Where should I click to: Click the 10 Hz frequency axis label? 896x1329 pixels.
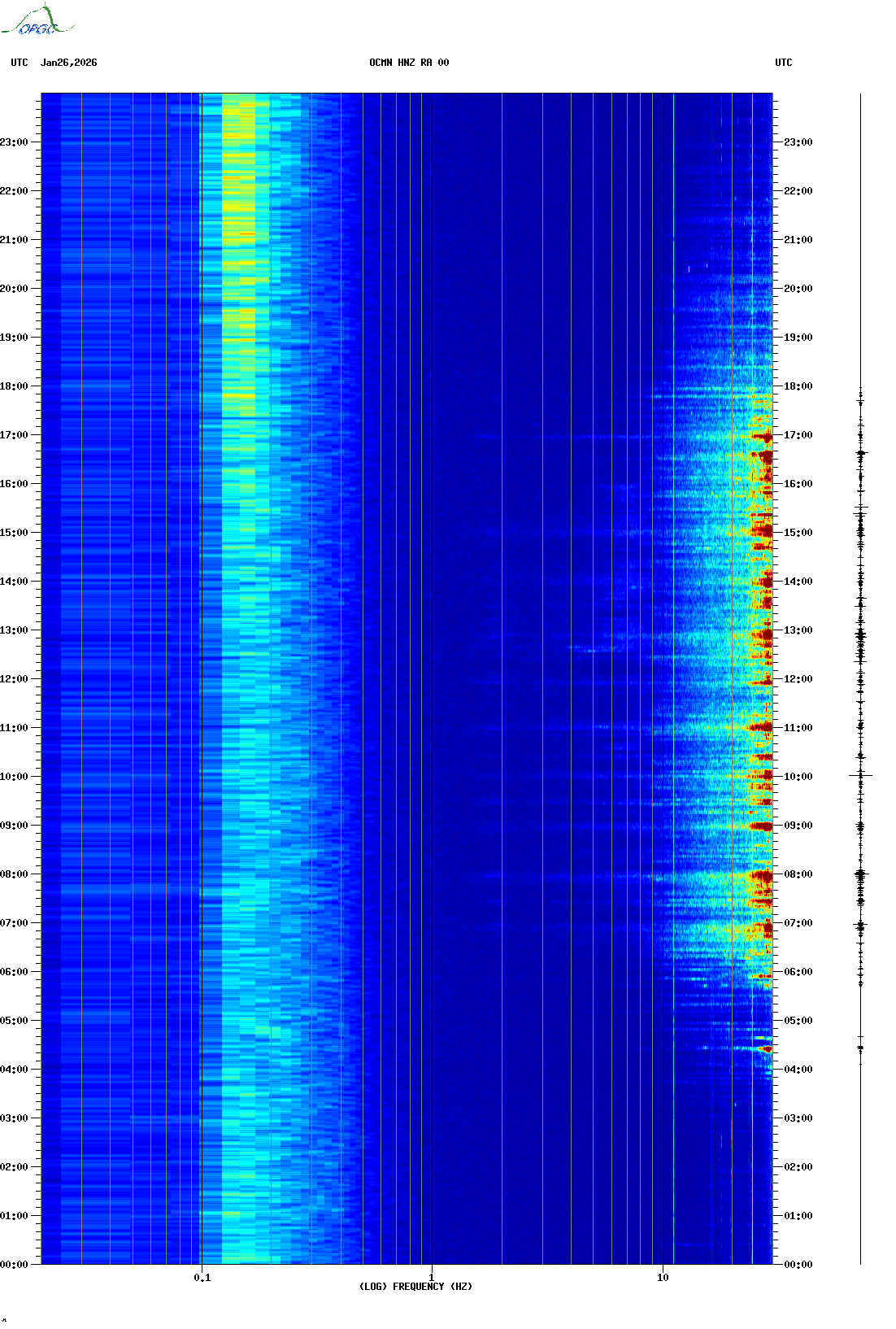click(663, 1278)
